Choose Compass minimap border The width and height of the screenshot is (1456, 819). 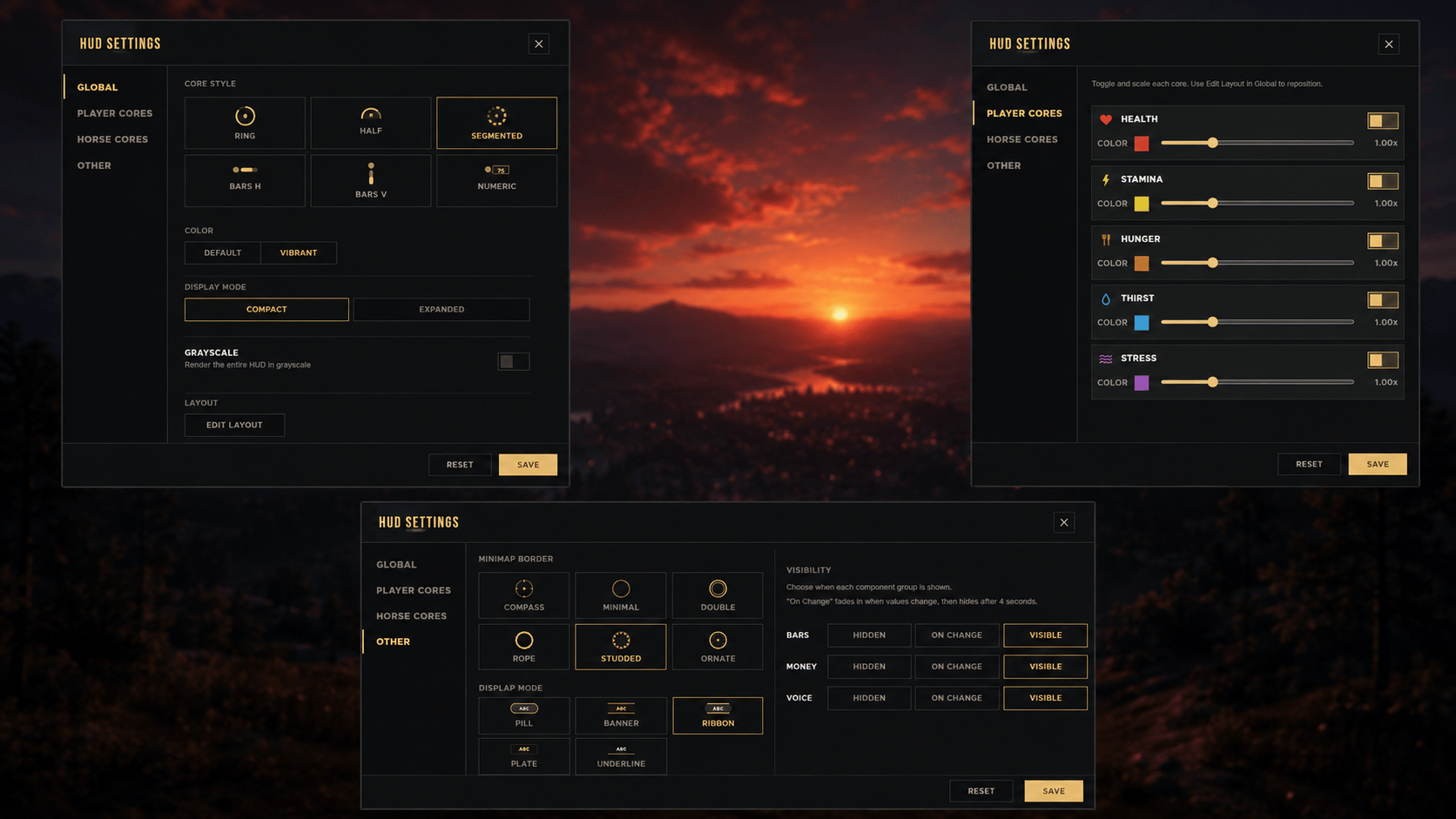(524, 595)
